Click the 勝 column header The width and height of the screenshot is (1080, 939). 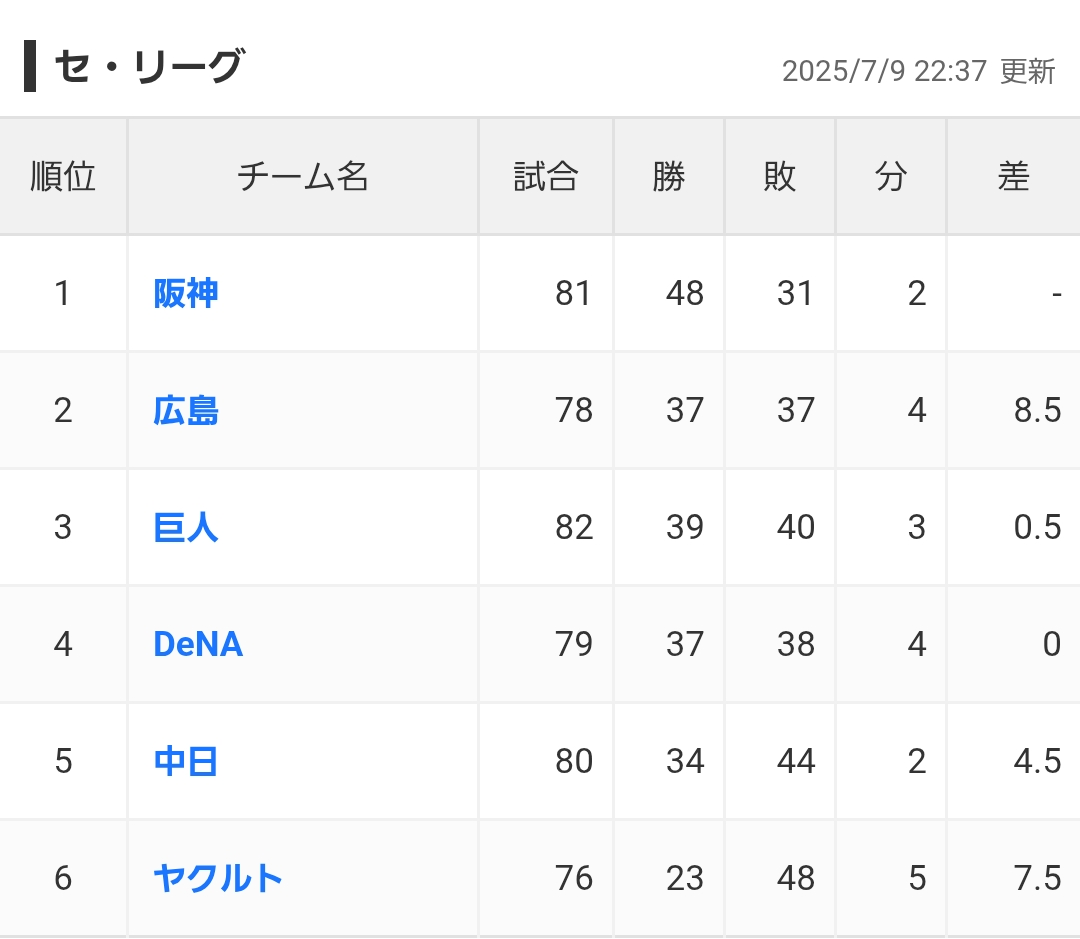click(669, 176)
